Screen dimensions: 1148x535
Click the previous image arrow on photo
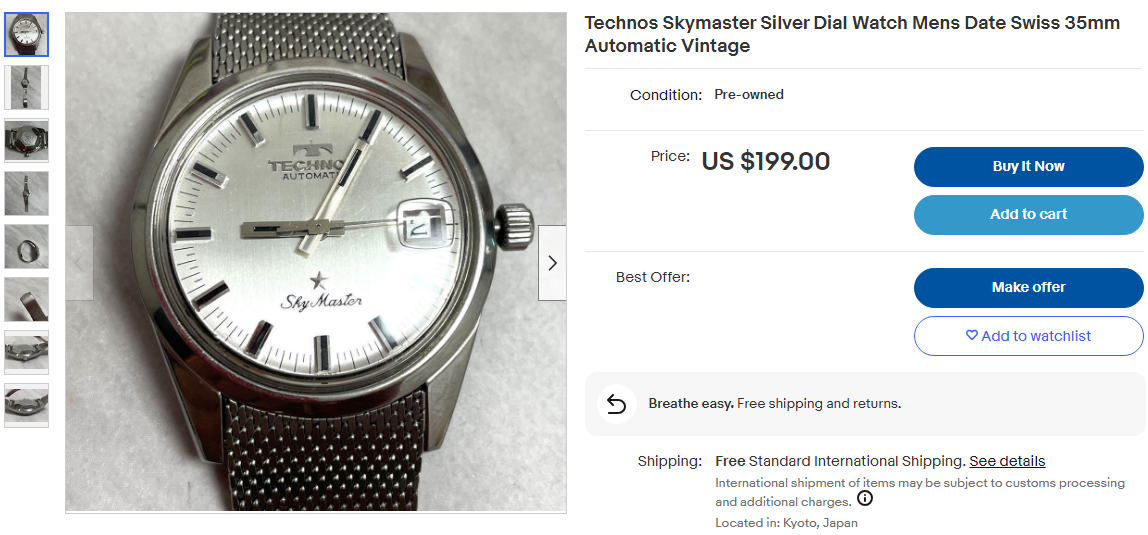coord(80,263)
